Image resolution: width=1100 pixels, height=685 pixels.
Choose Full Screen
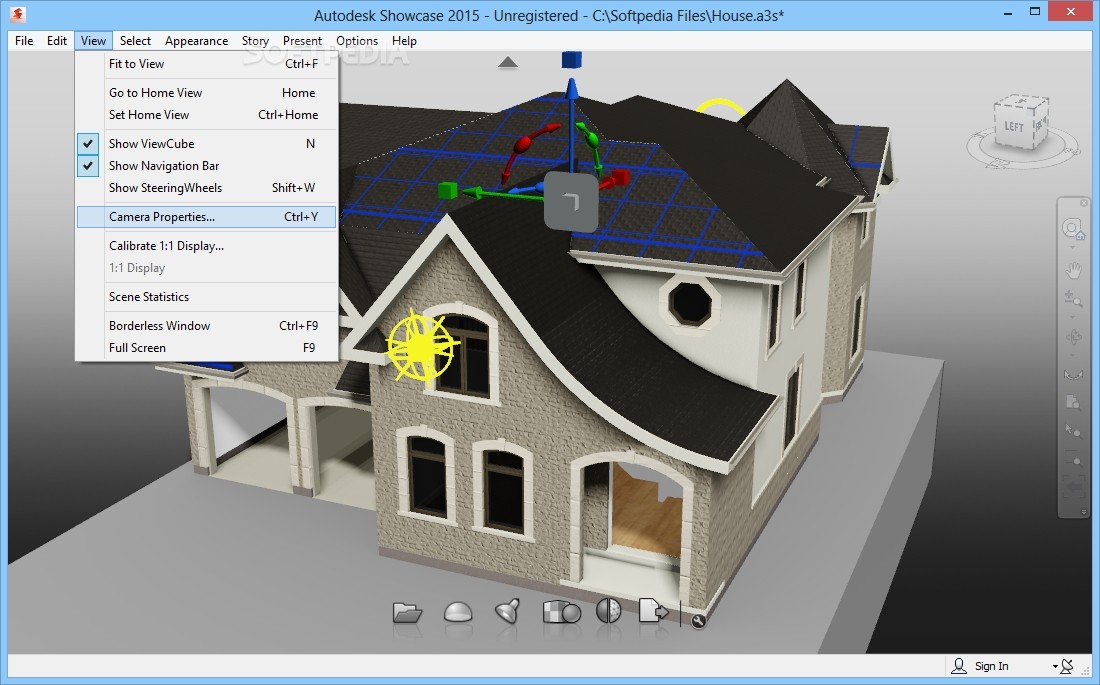pyautogui.click(x=206, y=347)
